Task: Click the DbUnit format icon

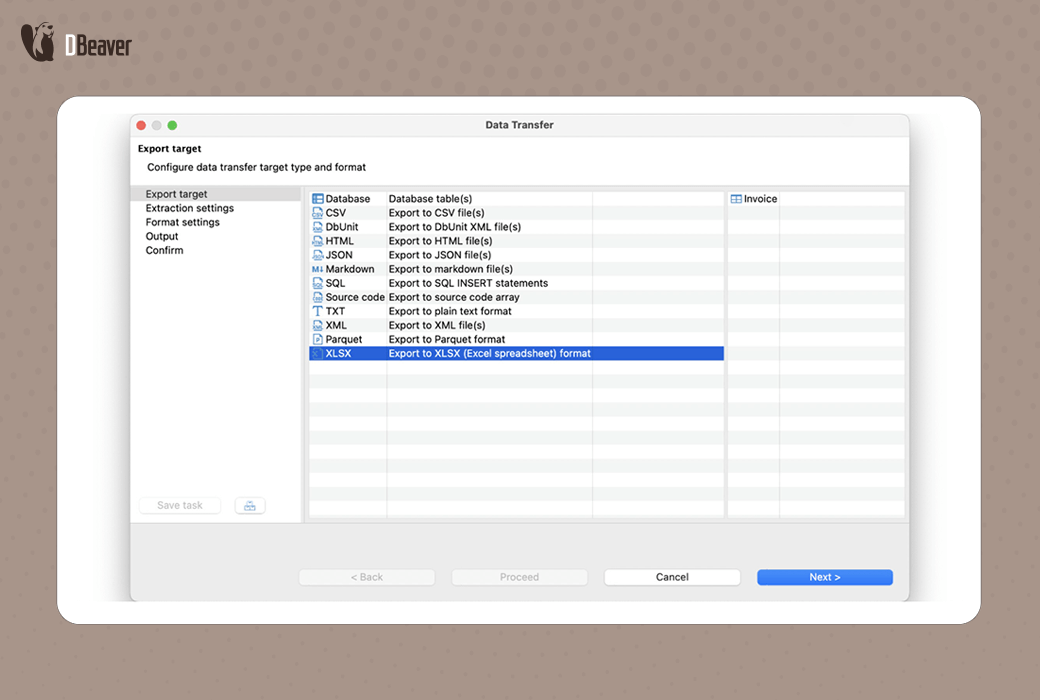Action: click(318, 227)
